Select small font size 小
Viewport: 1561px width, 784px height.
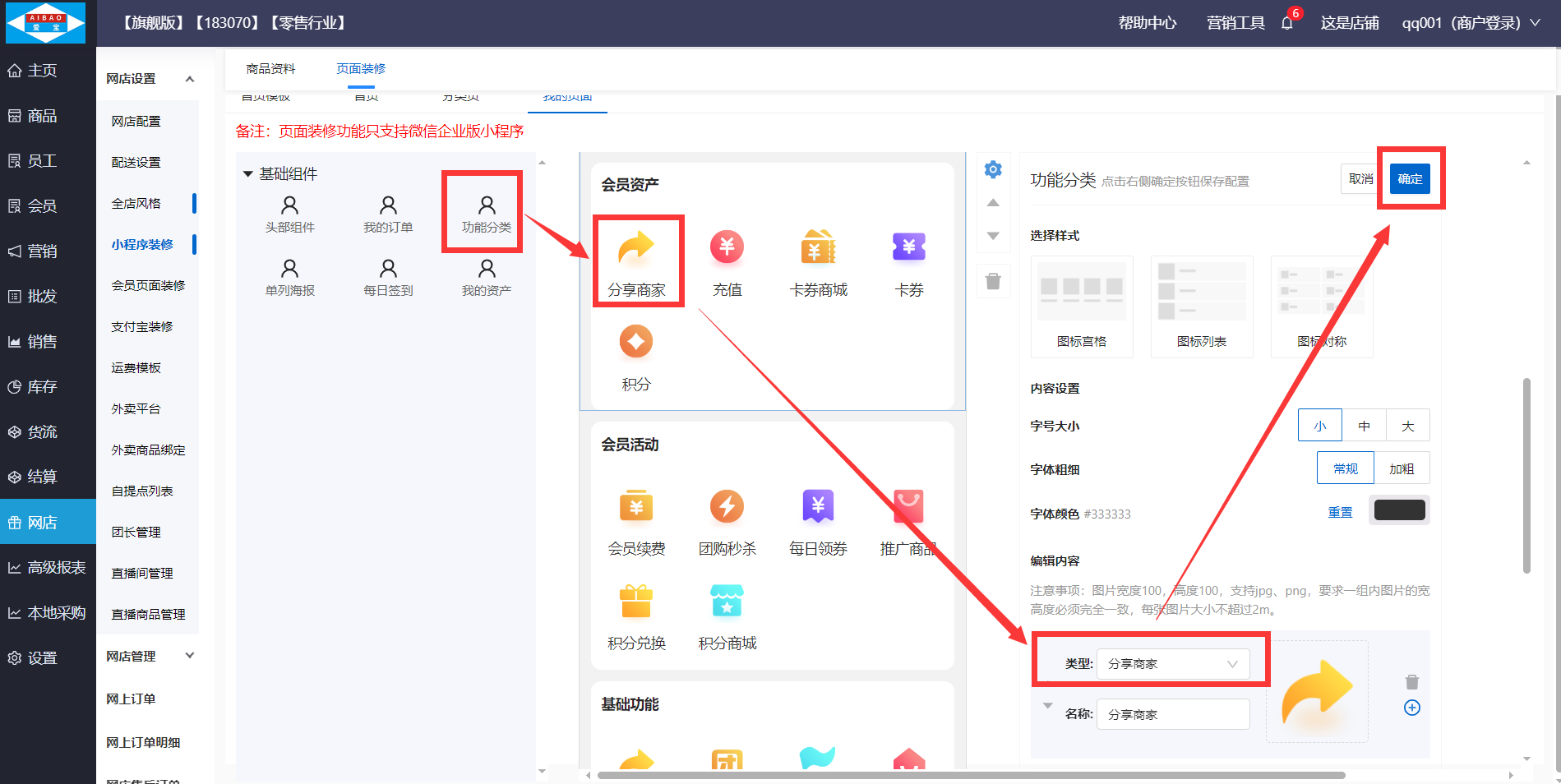click(1319, 426)
